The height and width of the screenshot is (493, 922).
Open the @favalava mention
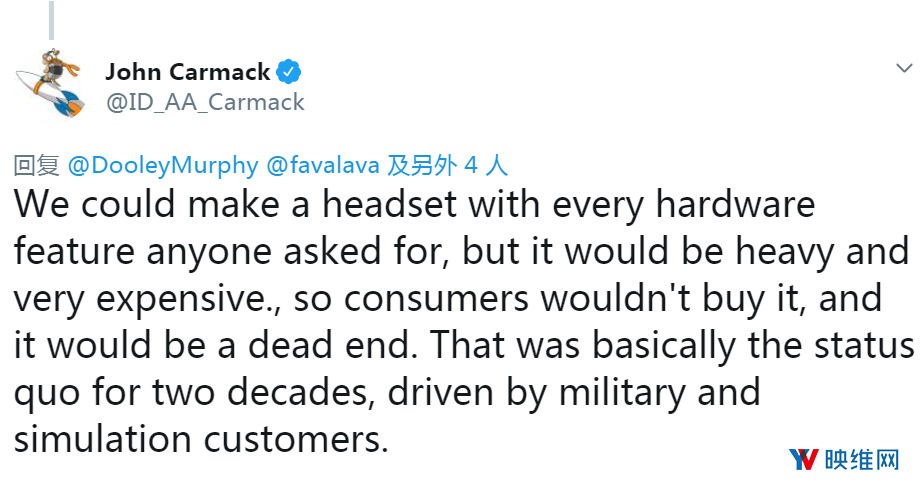pyautogui.click(x=323, y=165)
